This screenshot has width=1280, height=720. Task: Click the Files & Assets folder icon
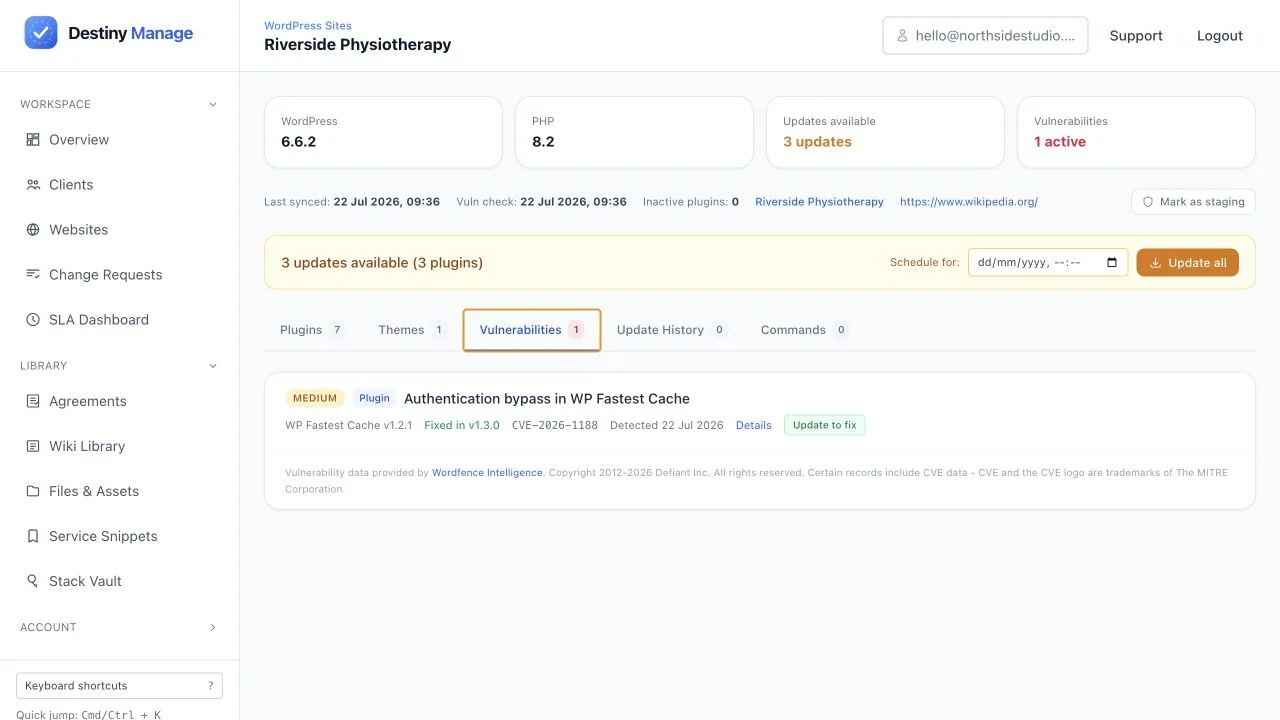pos(33,491)
